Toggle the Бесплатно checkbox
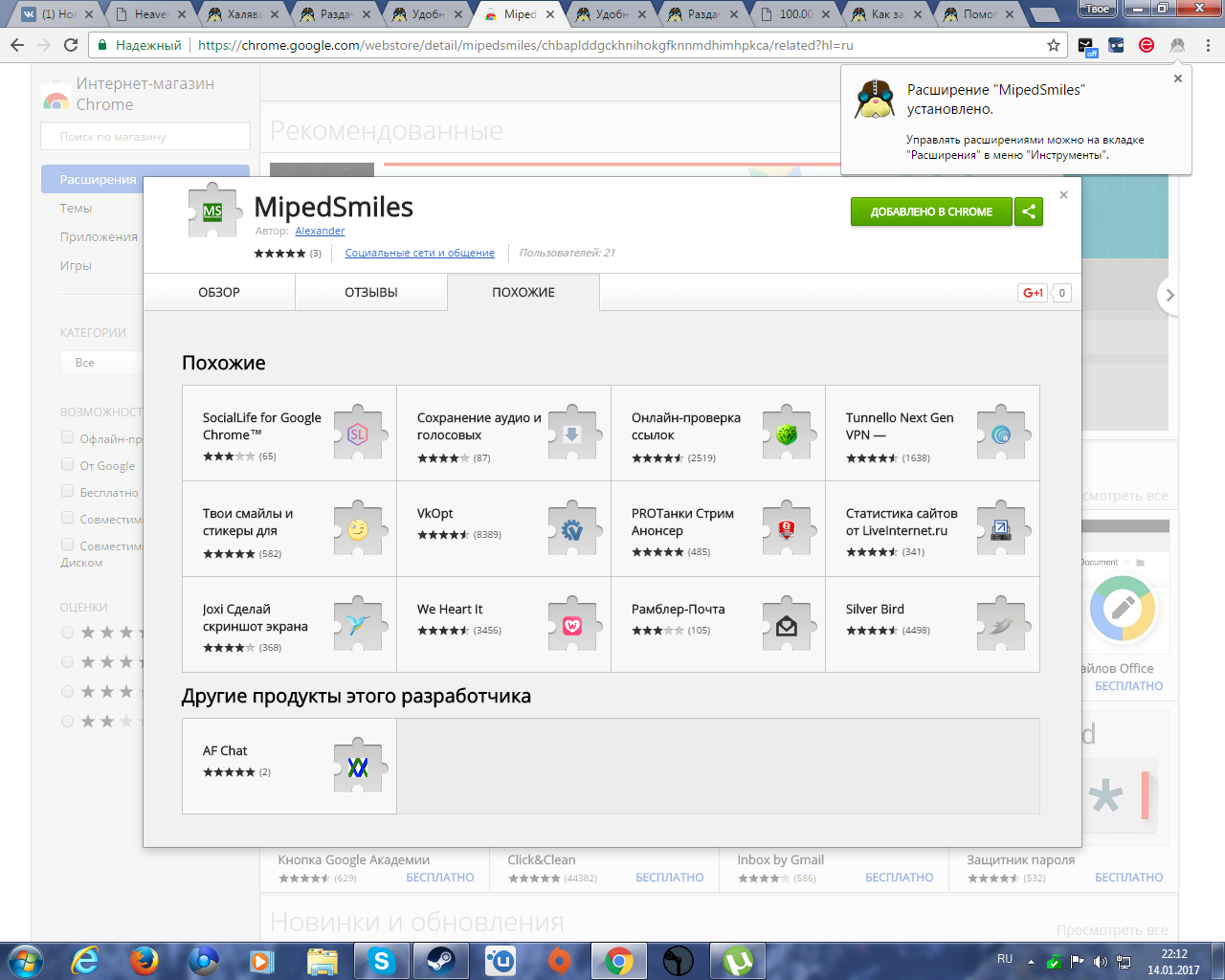Viewport: 1225px width, 980px height. click(x=67, y=491)
